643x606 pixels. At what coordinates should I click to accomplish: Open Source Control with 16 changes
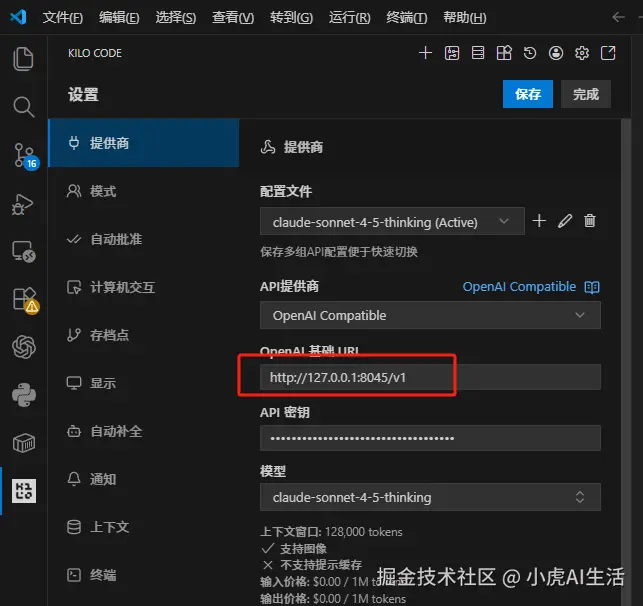click(x=25, y=156)
